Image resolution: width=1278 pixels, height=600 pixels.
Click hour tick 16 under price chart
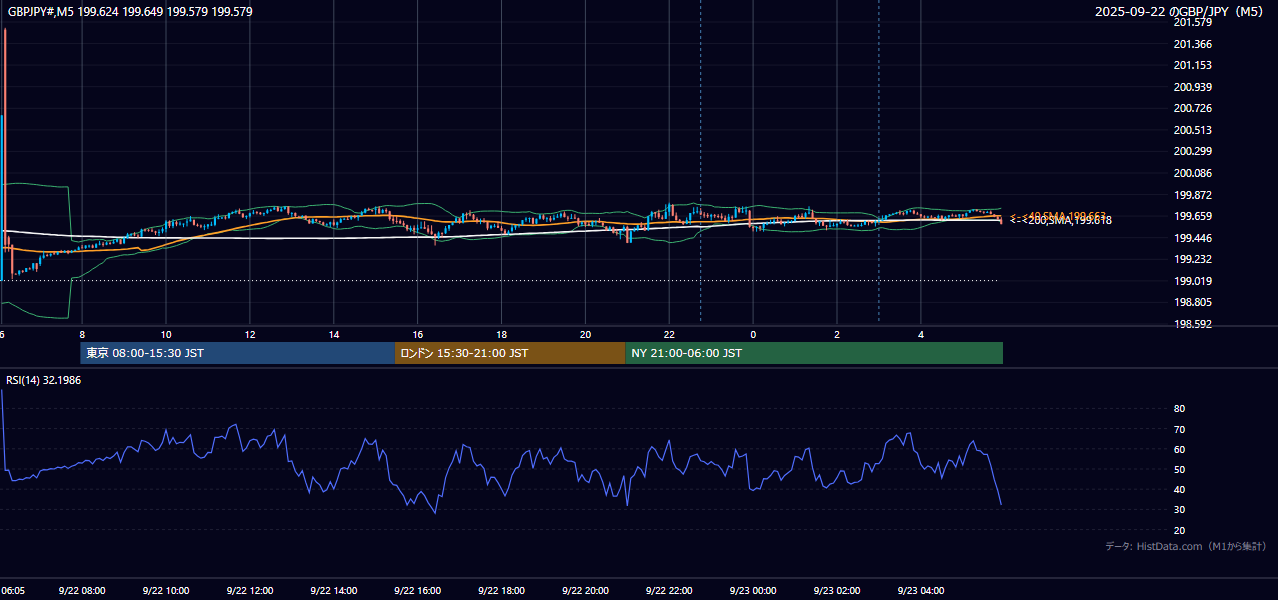tap(418, 334)
